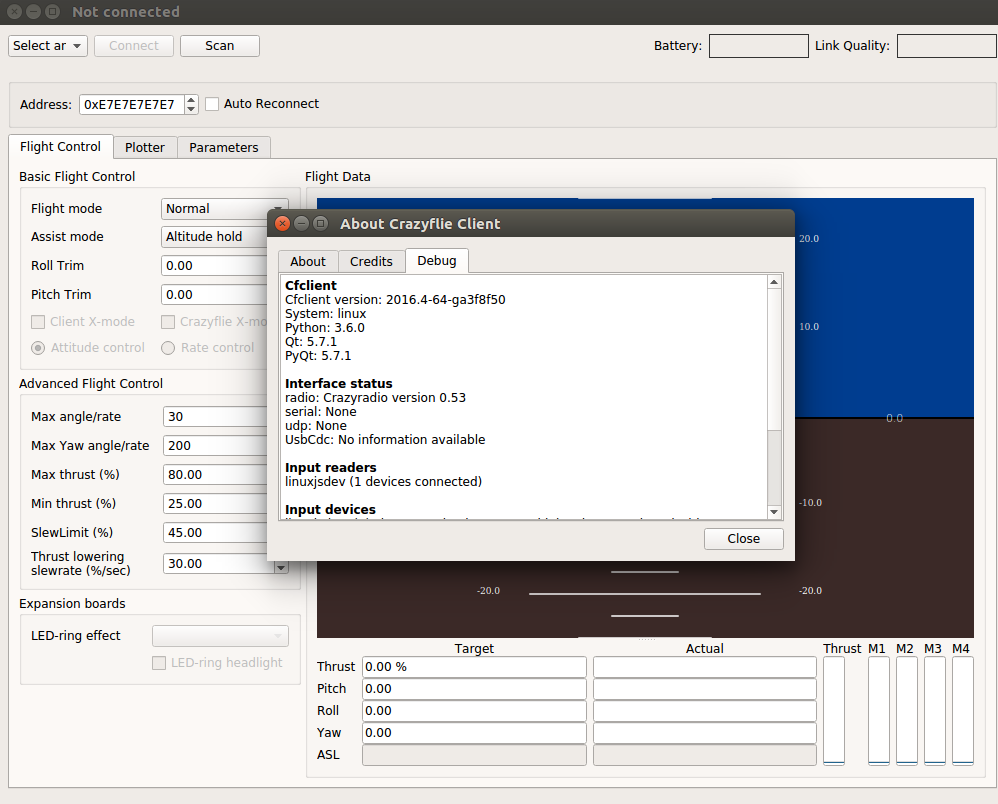Viewport: 998px width, 804px height.
Task: Minimize the About Crazyflie Client dialog
Action: [302, 223]
